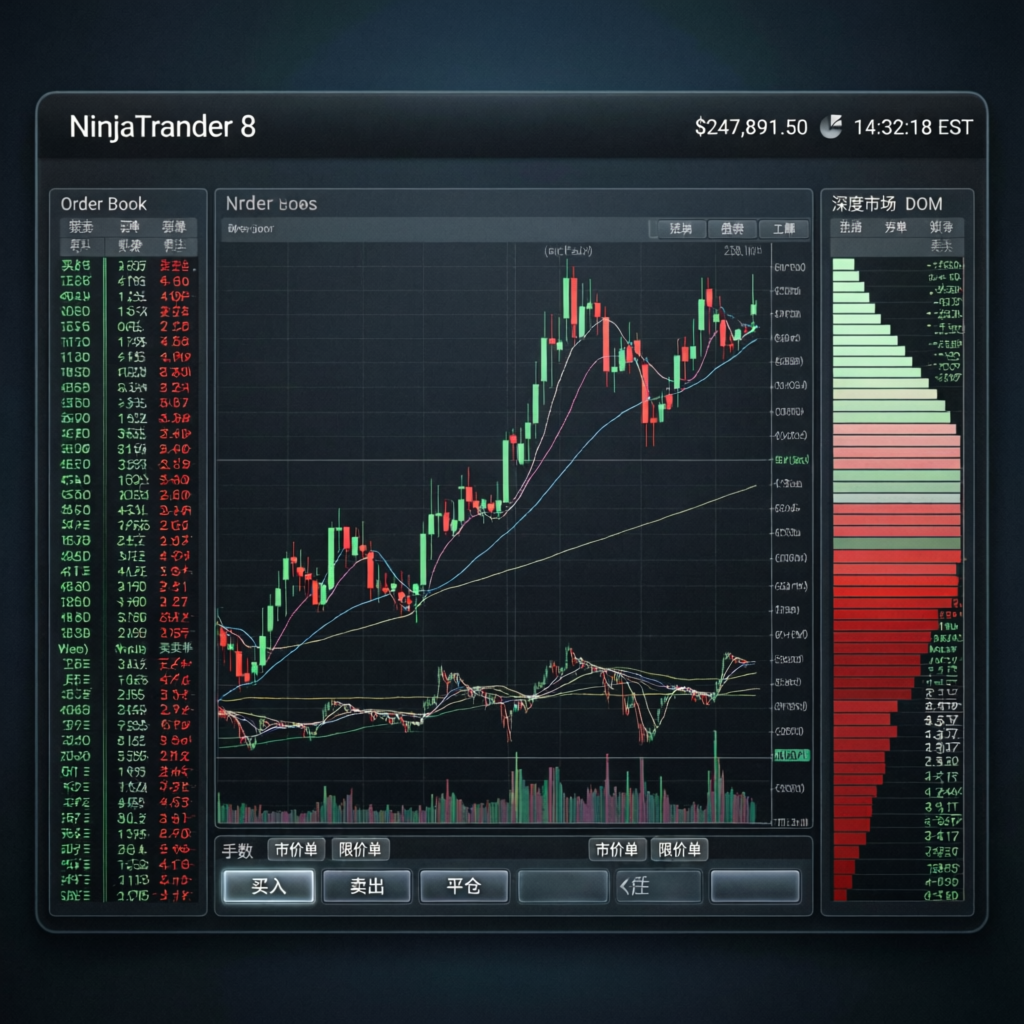Select the 限价单 option above the back-arrow button
Image resolution: width=1024 pixels, height=1024 pixels.
(x=680, y=850)
